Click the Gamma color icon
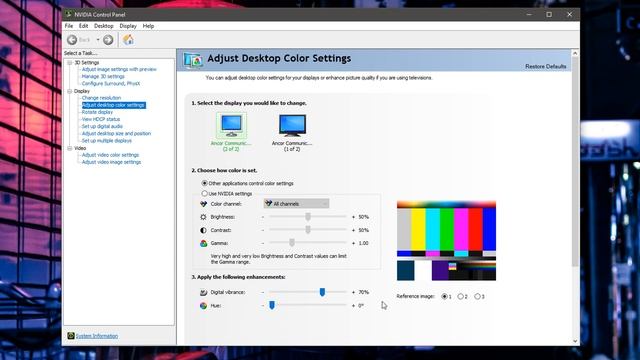The width and height of the screenshot is (640, 360). [x=203, y=243]
